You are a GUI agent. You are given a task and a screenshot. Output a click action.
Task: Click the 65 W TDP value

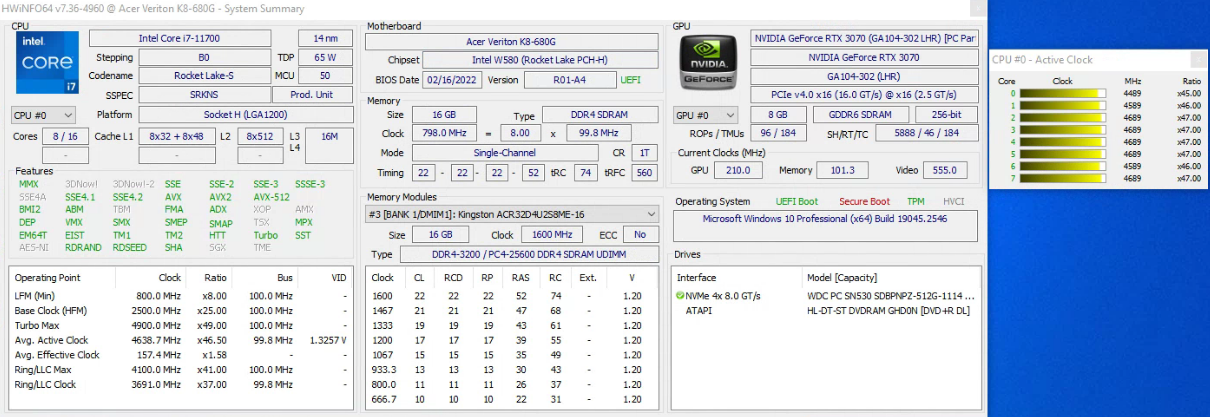(x=325, y=57)
